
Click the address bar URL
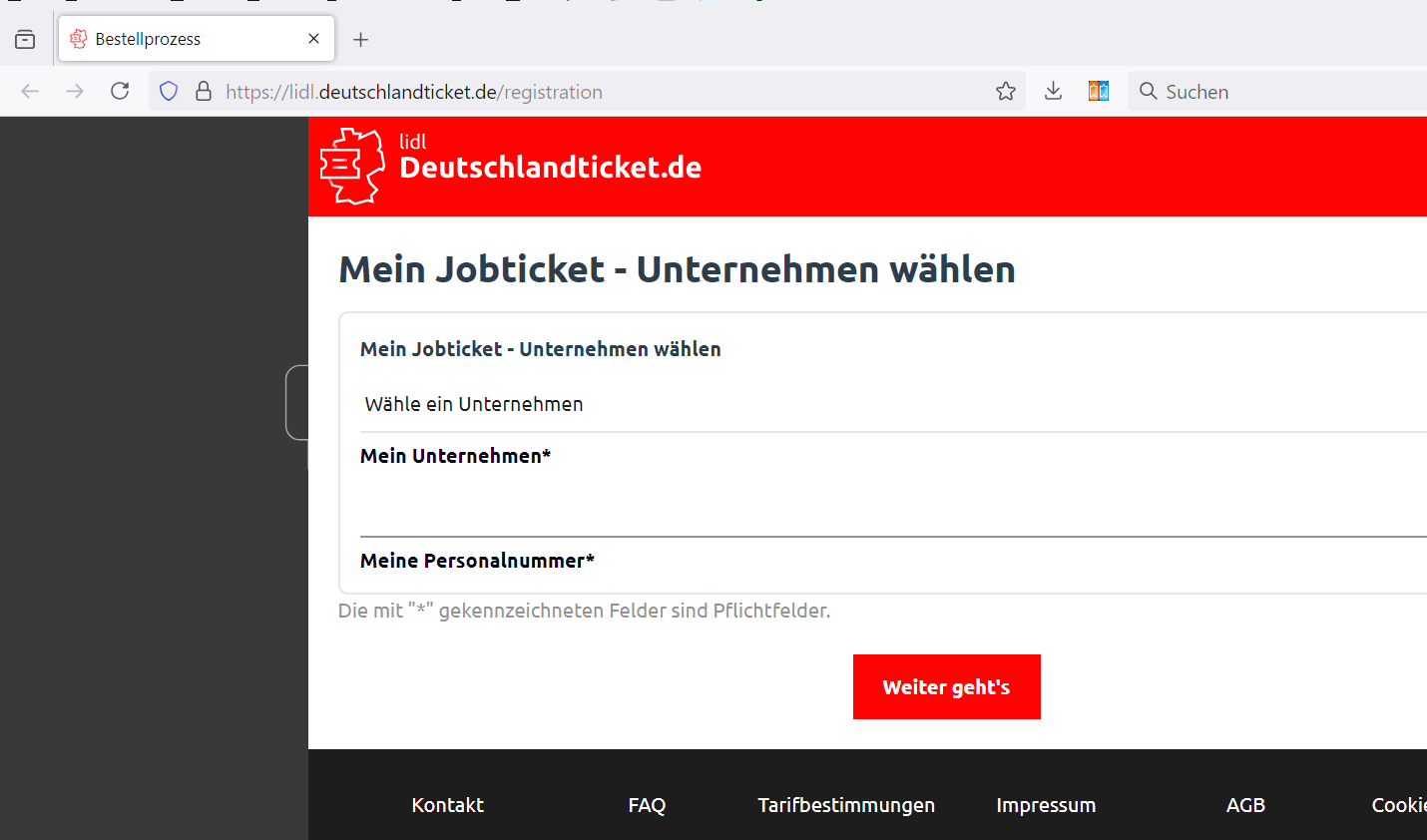tap(414, 92)
